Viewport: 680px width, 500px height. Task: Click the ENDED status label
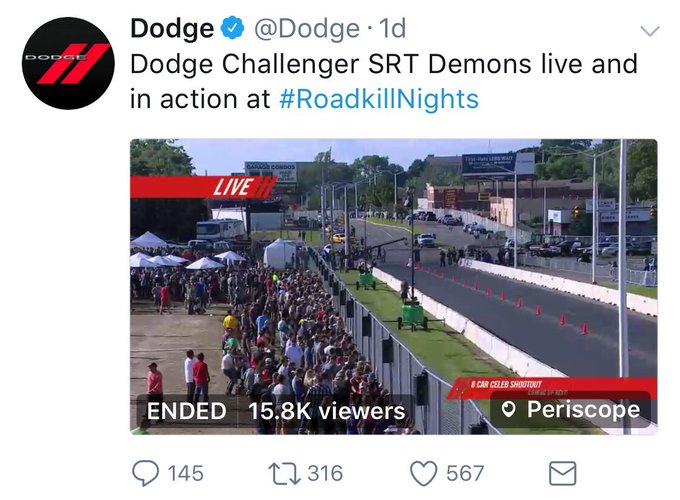coord(186,411)
